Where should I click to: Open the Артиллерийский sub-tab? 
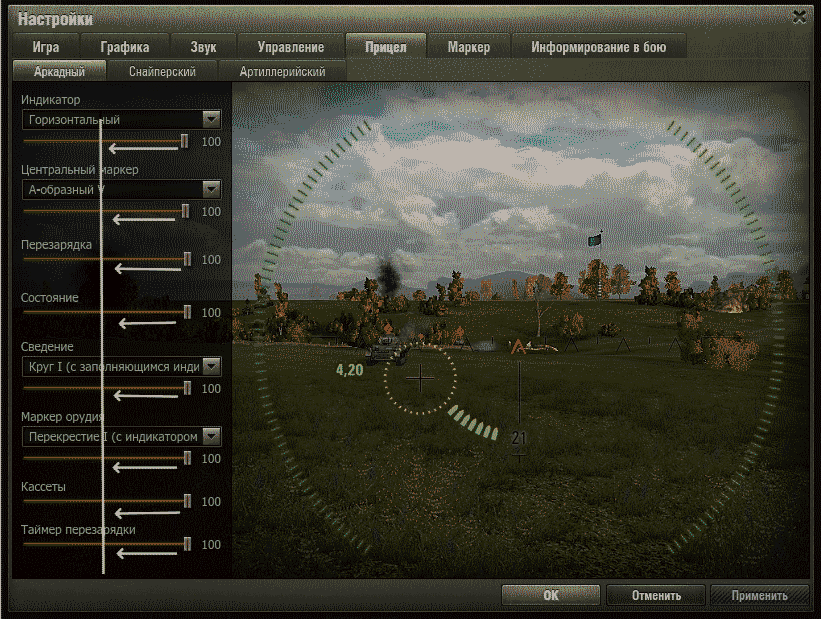click(x=282, y=71)
